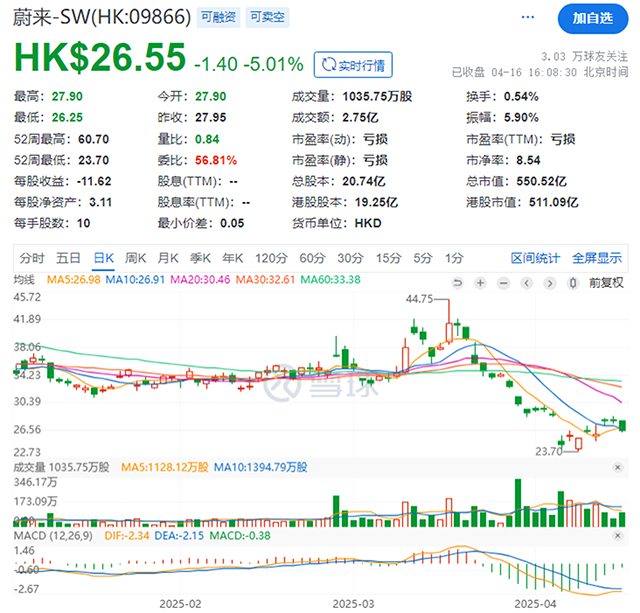Image resolution: width=640 pixels, height=613 pixels.
Task: Click the undo reset chart icon
Action: tap(458, 283)
